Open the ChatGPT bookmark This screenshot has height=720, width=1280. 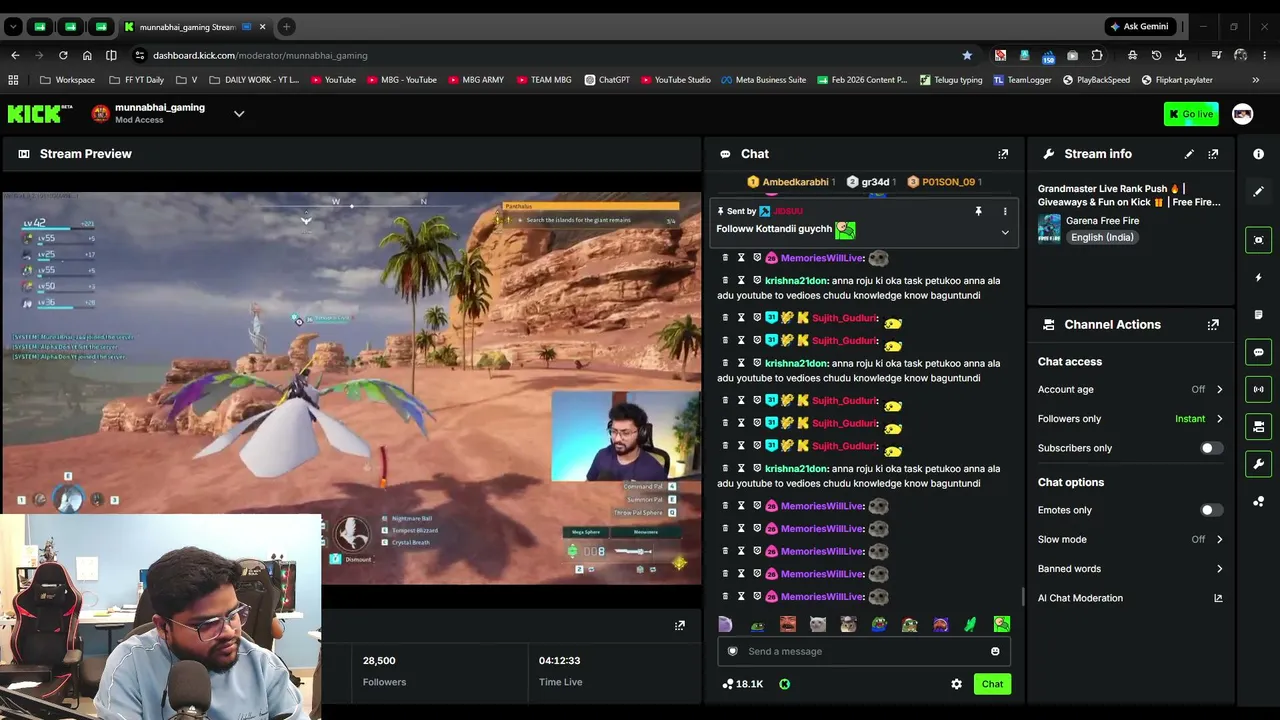[x=607, y=80]
